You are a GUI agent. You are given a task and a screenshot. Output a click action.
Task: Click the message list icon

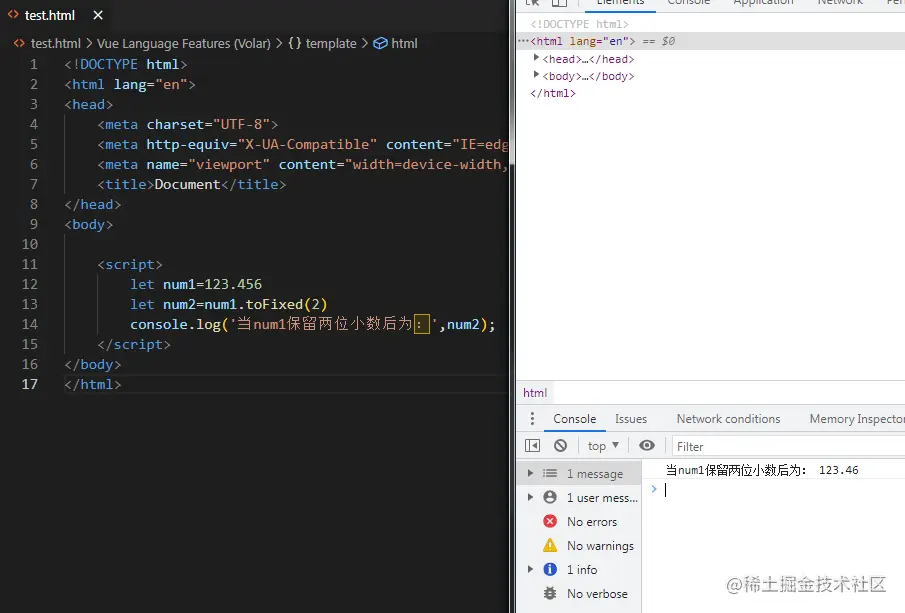[x=550, y=473]
